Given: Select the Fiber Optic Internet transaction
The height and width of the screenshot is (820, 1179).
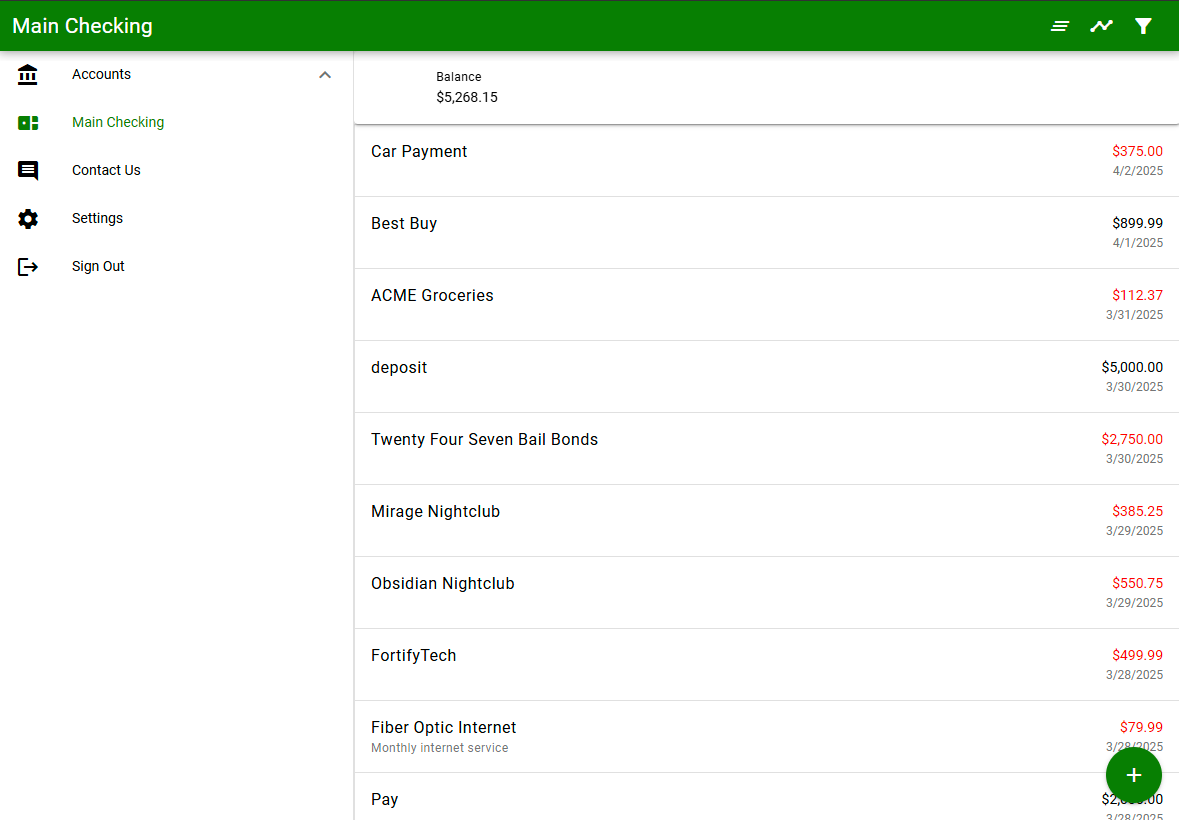Looking at the screenshot, I should tap(700, 735).
